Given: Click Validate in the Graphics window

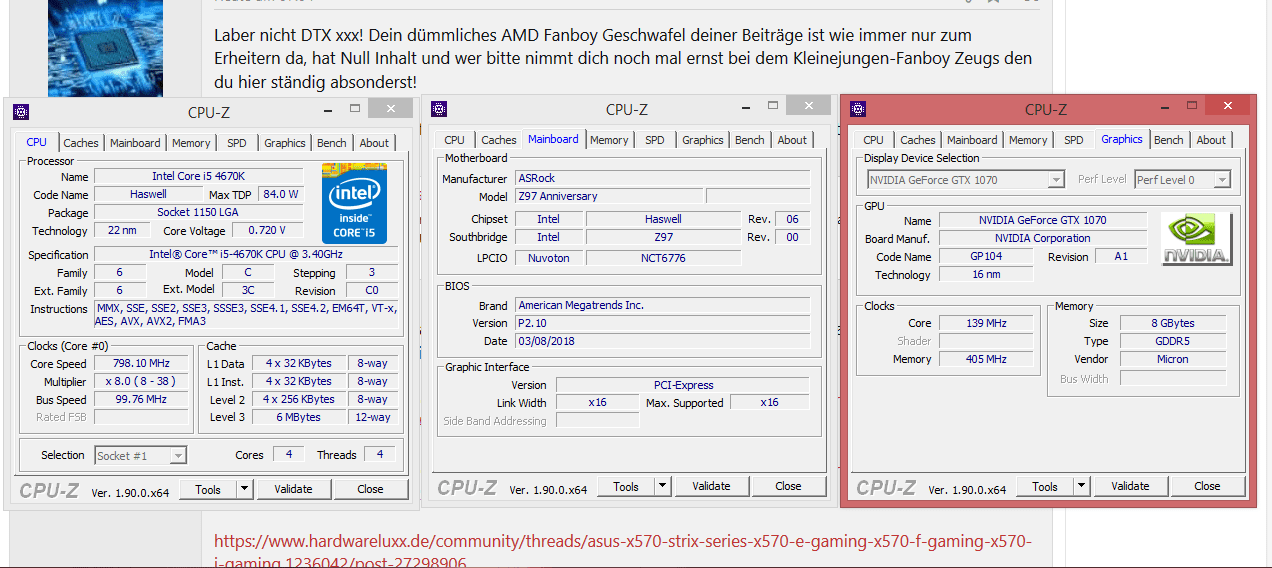Looking at the screenshot, I should tap(1130, 486).
